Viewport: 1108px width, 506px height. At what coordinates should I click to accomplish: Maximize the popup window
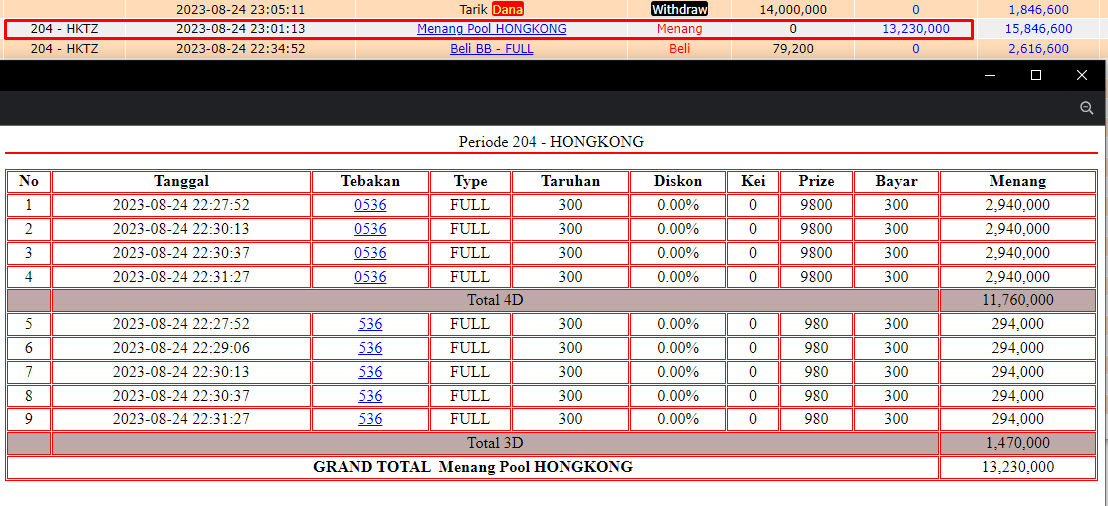tap(1036, 76)
